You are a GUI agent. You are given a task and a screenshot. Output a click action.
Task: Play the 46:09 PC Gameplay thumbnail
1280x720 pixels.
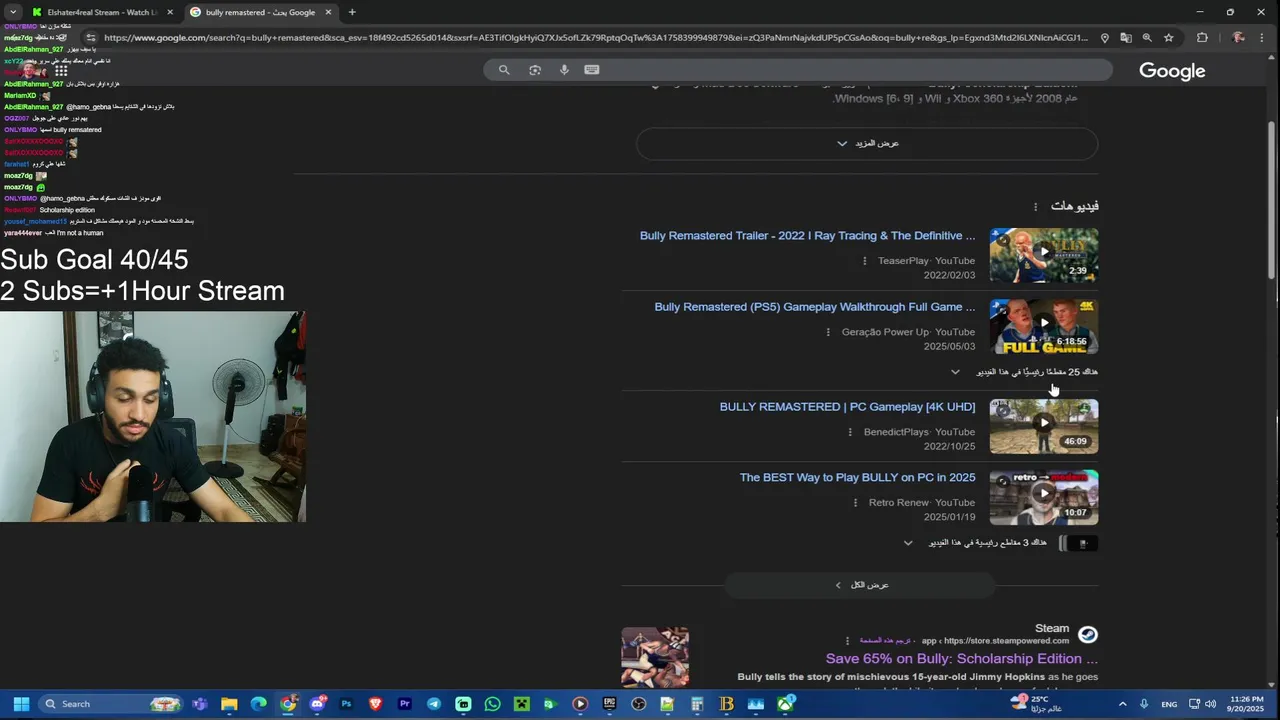1044,426
